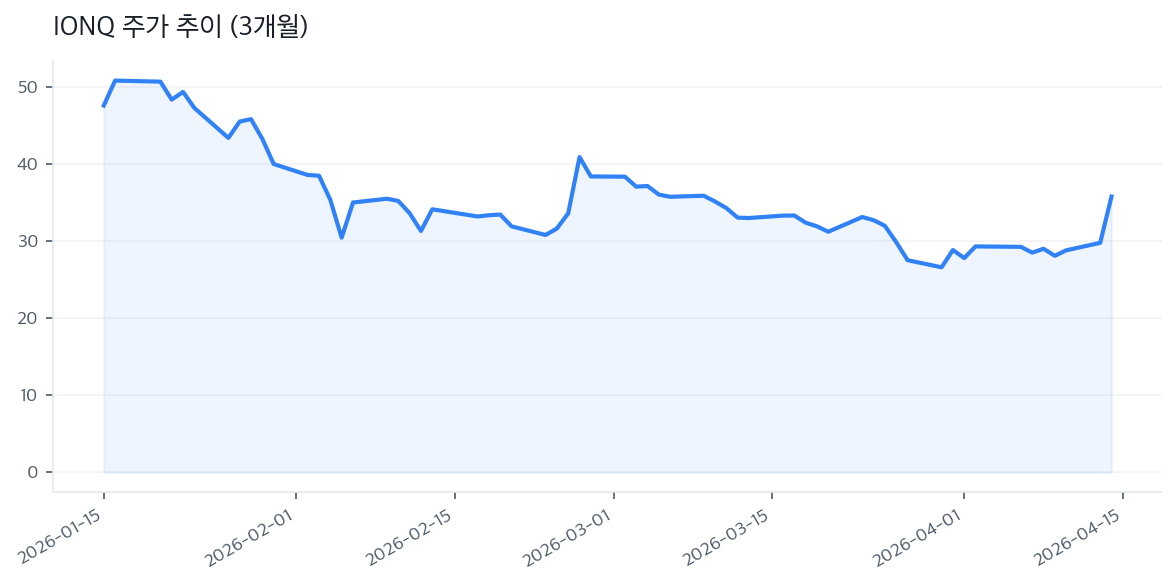
Task: Click the highest price point near 2026-01-15
Action: [115, 80]
